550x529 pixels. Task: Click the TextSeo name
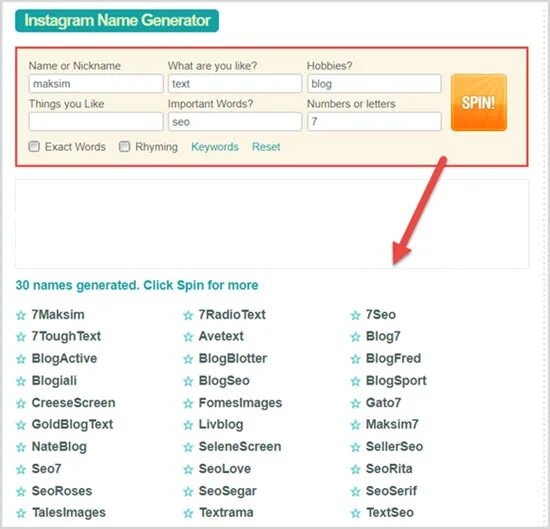(x=390, y=513)
